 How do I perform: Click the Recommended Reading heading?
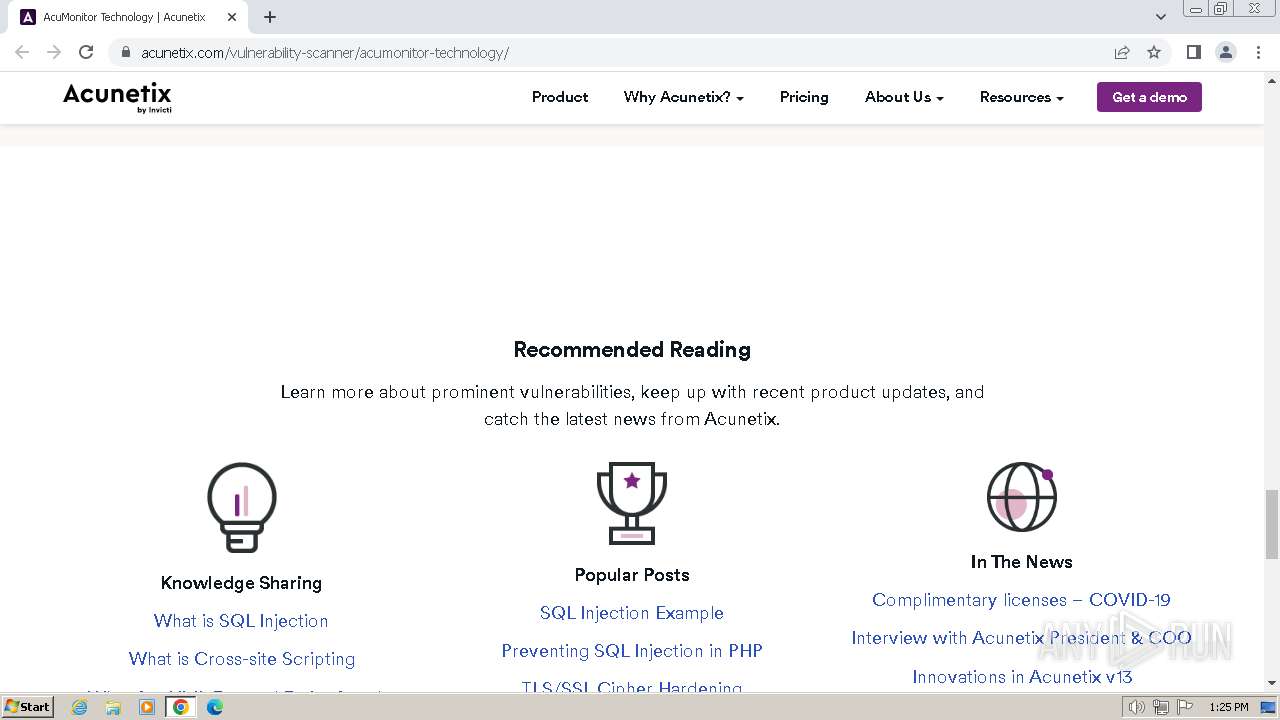tap(632, 350)
